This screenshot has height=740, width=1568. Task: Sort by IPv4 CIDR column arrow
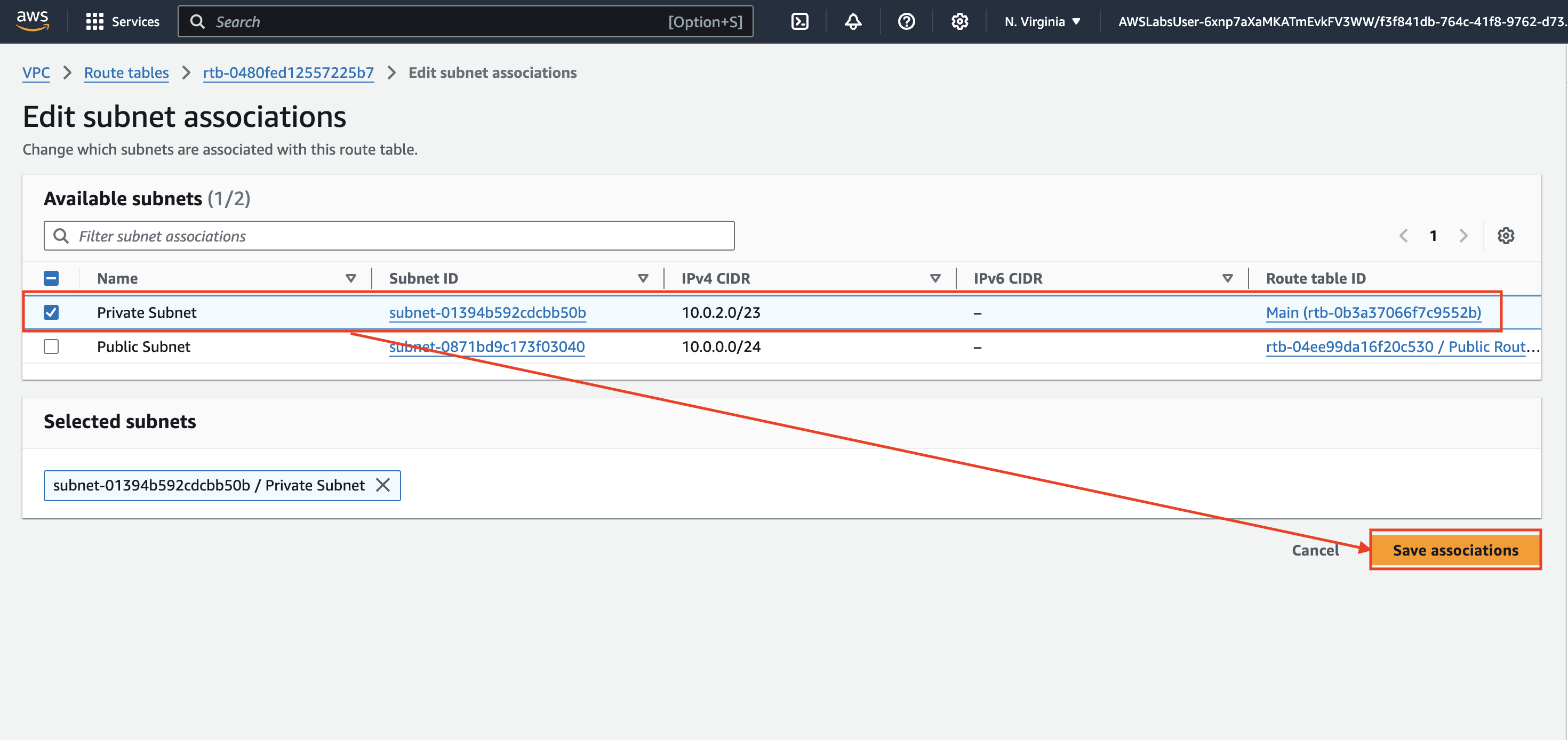pos(935,278)
